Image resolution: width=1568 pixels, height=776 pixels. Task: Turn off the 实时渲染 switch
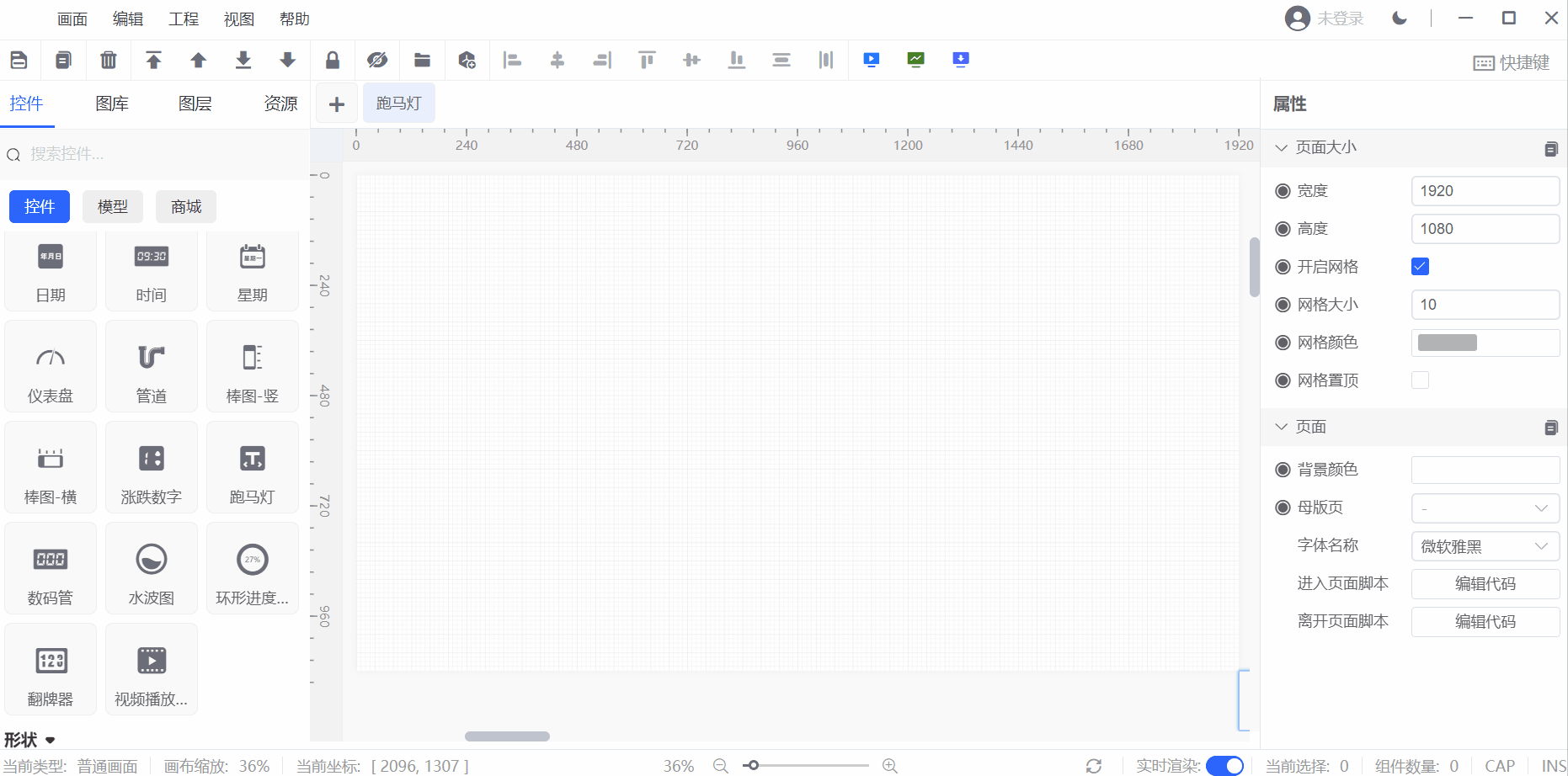pyautogui.click(x=1224, y=765)
